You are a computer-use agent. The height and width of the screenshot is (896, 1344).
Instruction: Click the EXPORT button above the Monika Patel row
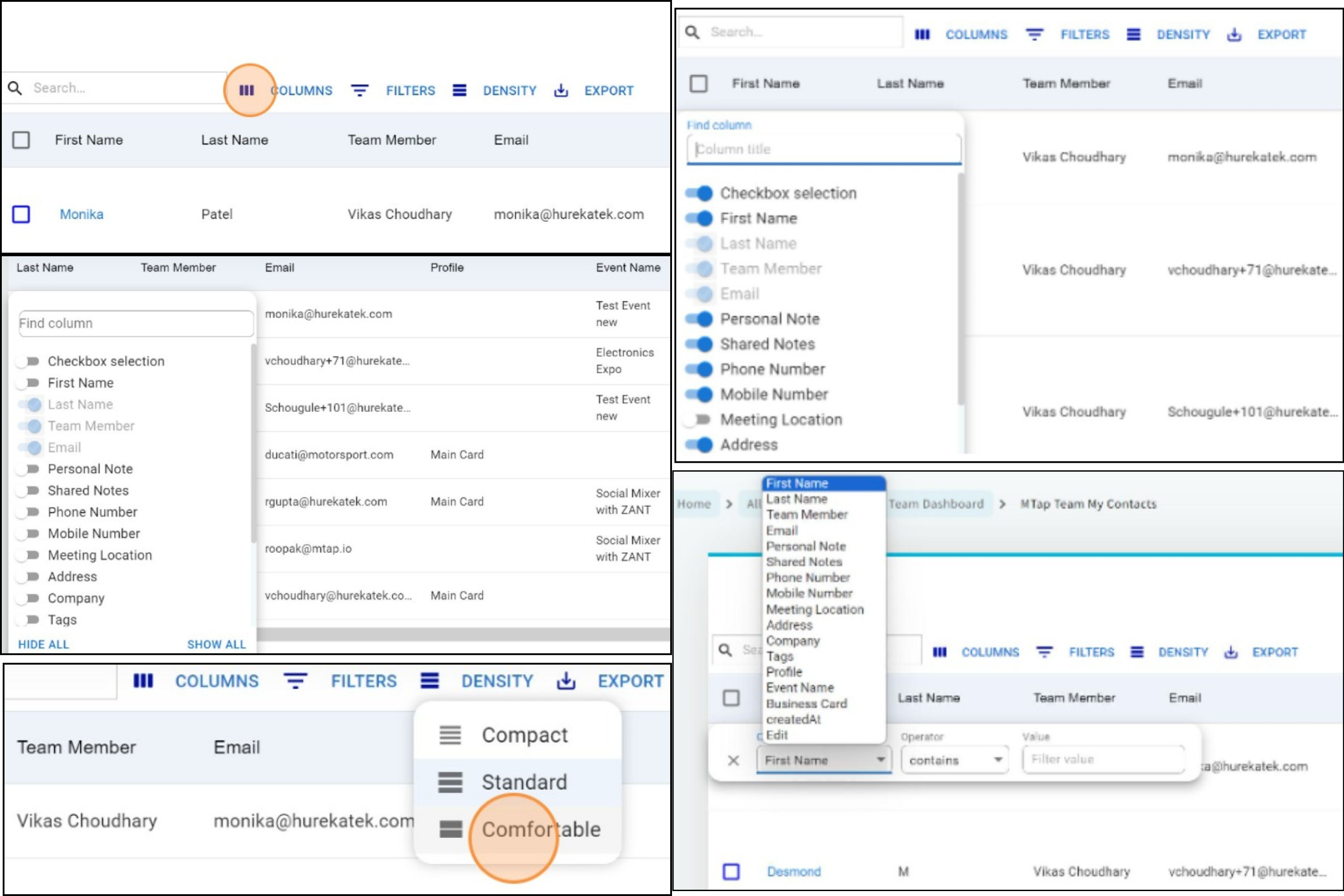(x=594, y=90)
